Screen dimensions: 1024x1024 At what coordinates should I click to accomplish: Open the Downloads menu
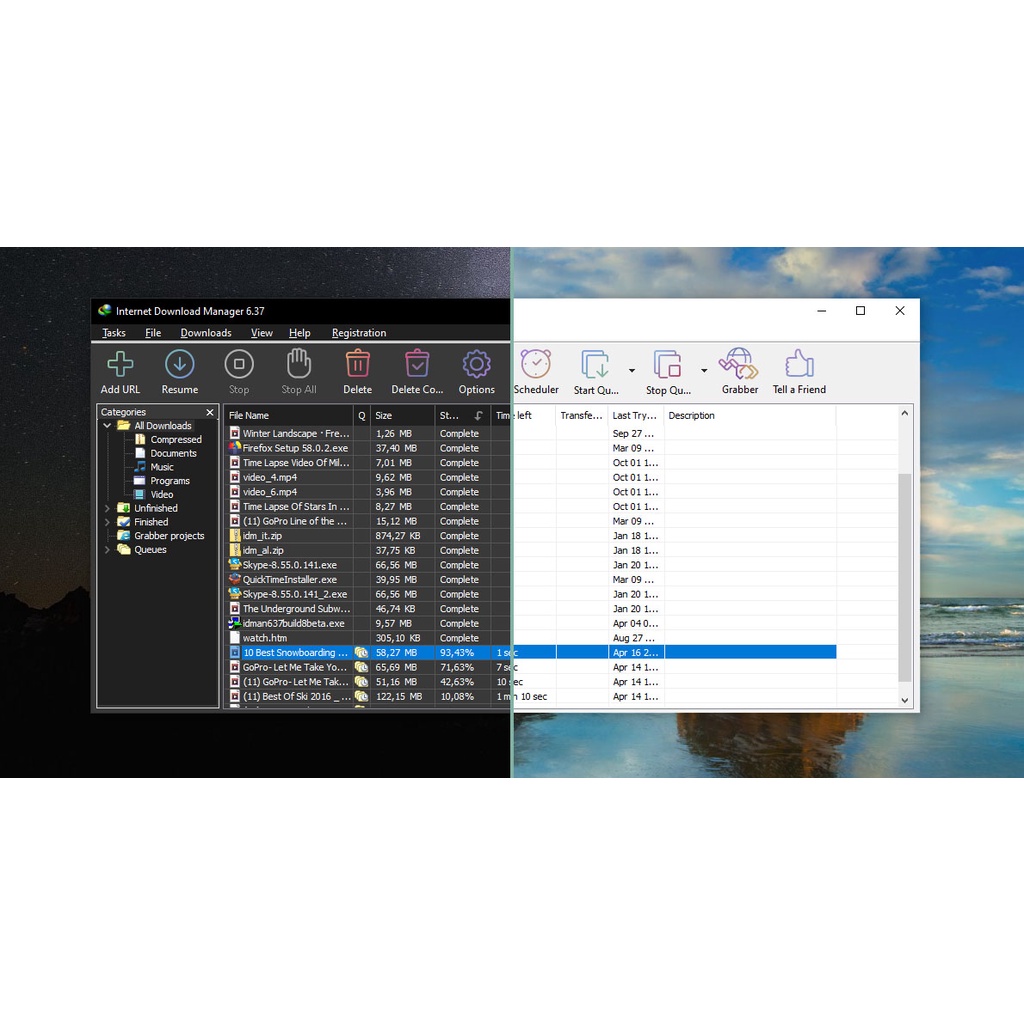pyautogui.click(x=206, y=332)
